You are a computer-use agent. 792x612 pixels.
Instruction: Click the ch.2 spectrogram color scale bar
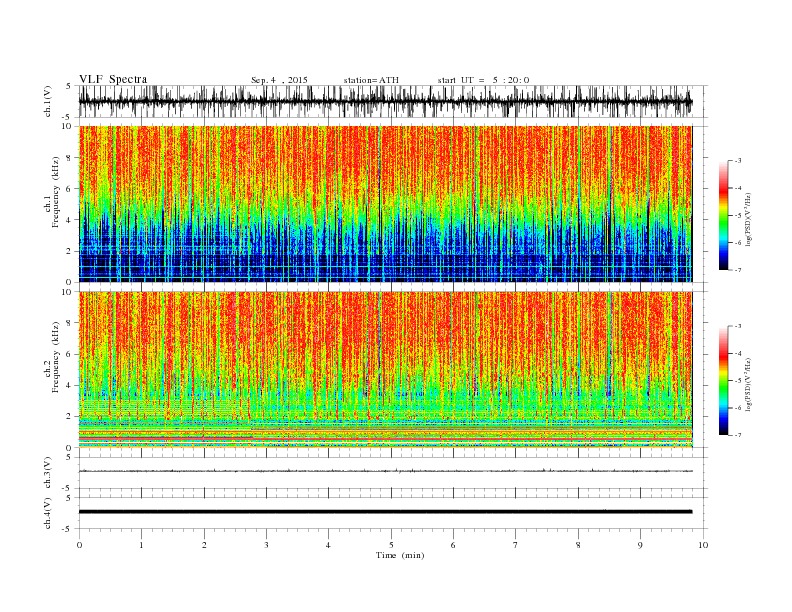(x=723, y=381)
